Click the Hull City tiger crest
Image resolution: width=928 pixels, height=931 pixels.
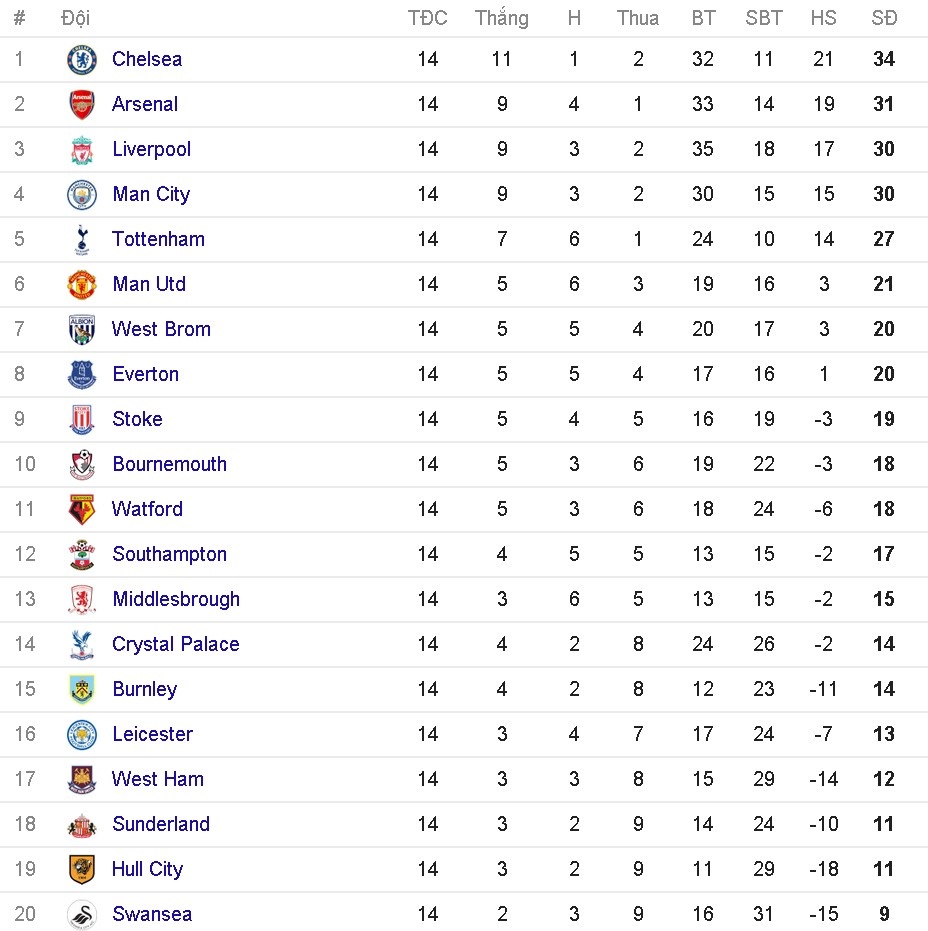click(82, 870)
